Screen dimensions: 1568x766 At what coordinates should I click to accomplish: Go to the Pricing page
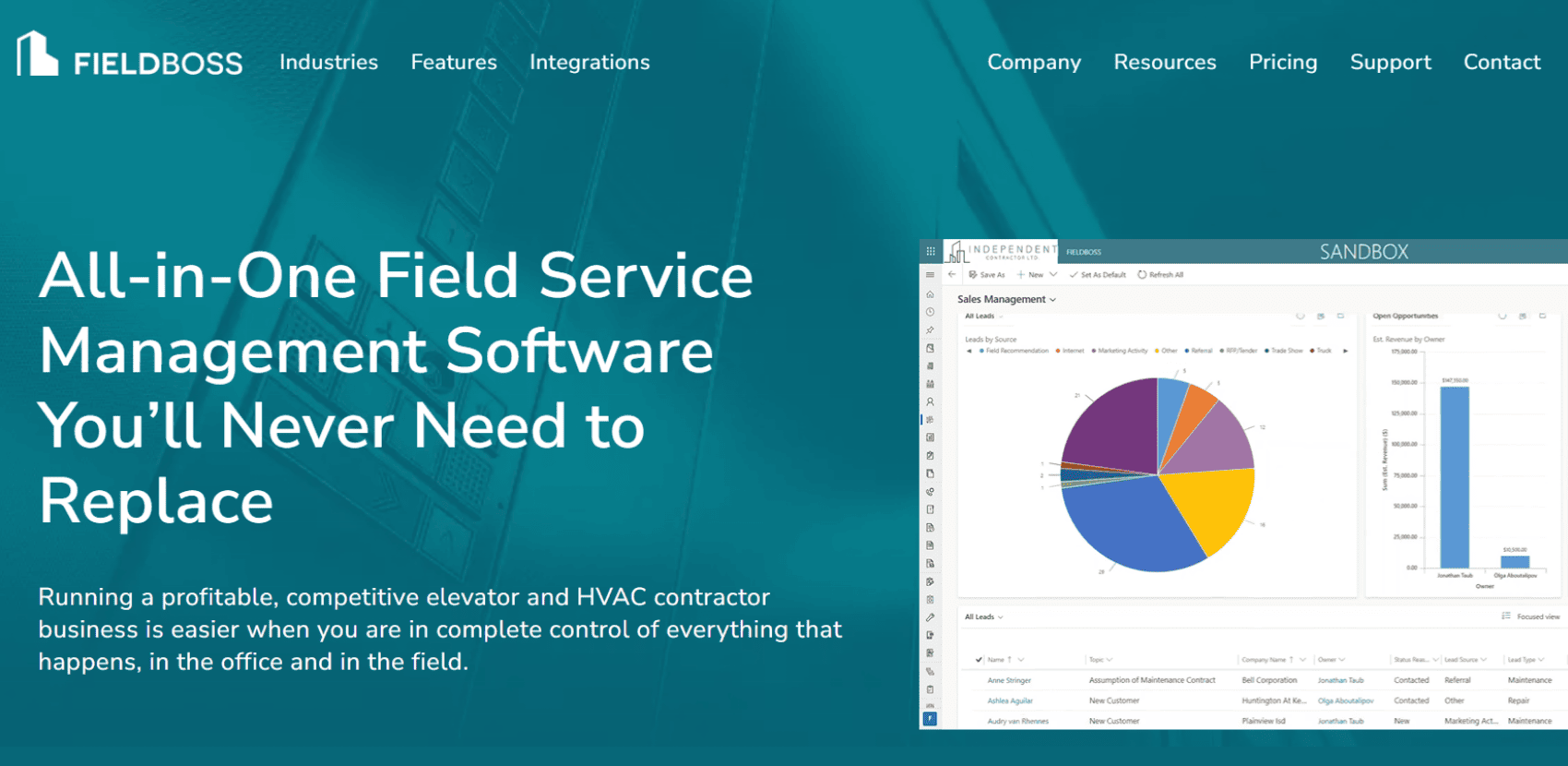(1283, 63)
